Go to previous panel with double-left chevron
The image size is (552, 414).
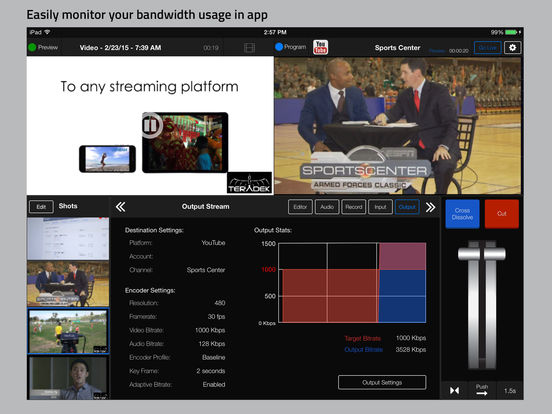(120, 207)
